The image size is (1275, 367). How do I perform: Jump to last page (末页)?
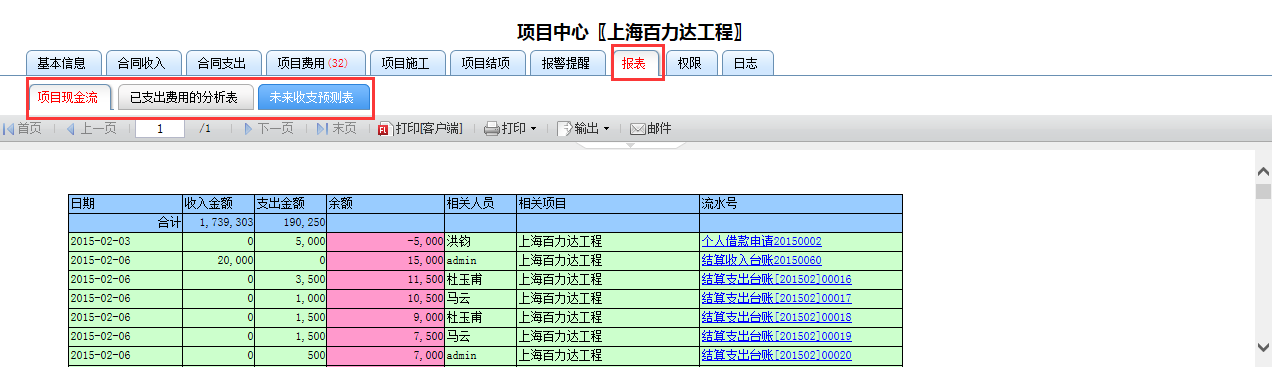click(336, 128)
